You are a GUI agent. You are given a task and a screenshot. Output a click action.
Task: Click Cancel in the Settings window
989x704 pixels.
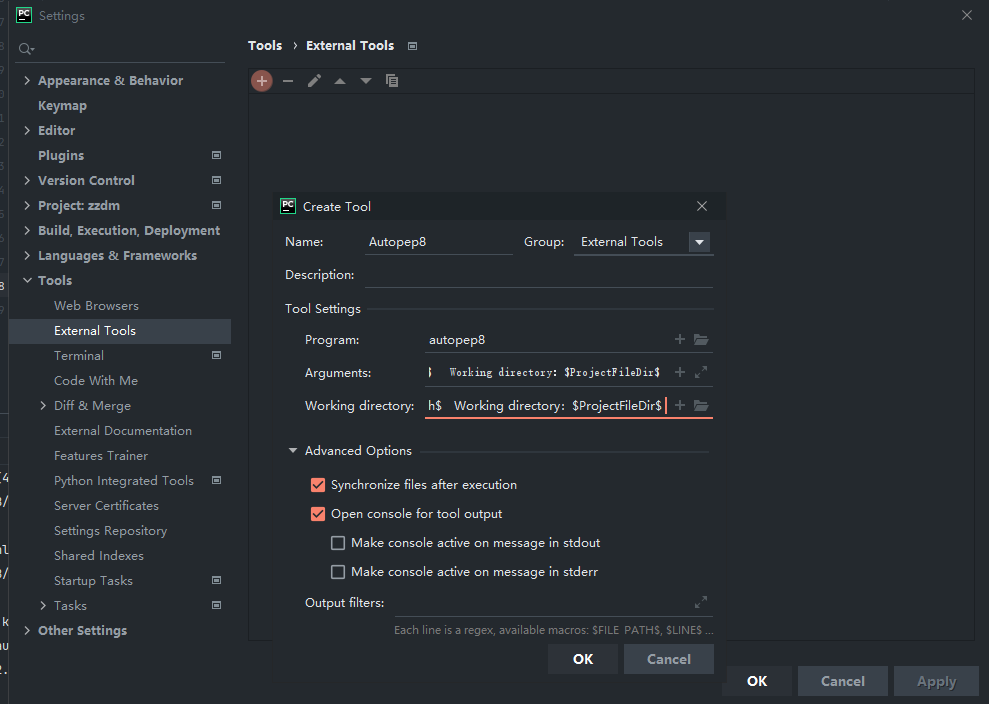click(843, 681)
